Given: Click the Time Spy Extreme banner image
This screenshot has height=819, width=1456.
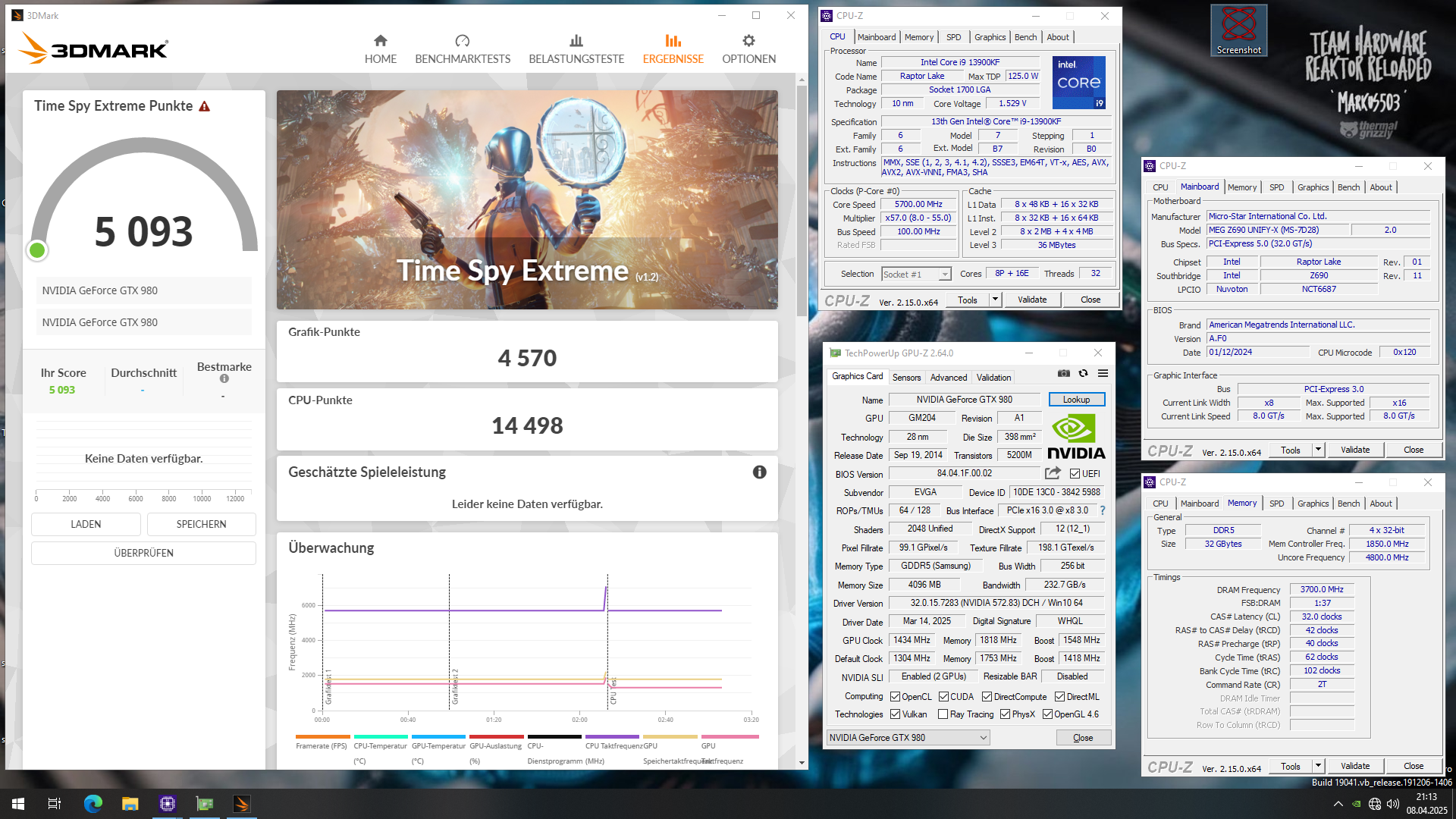Looking at the screenshot, I should click(527, 199).
